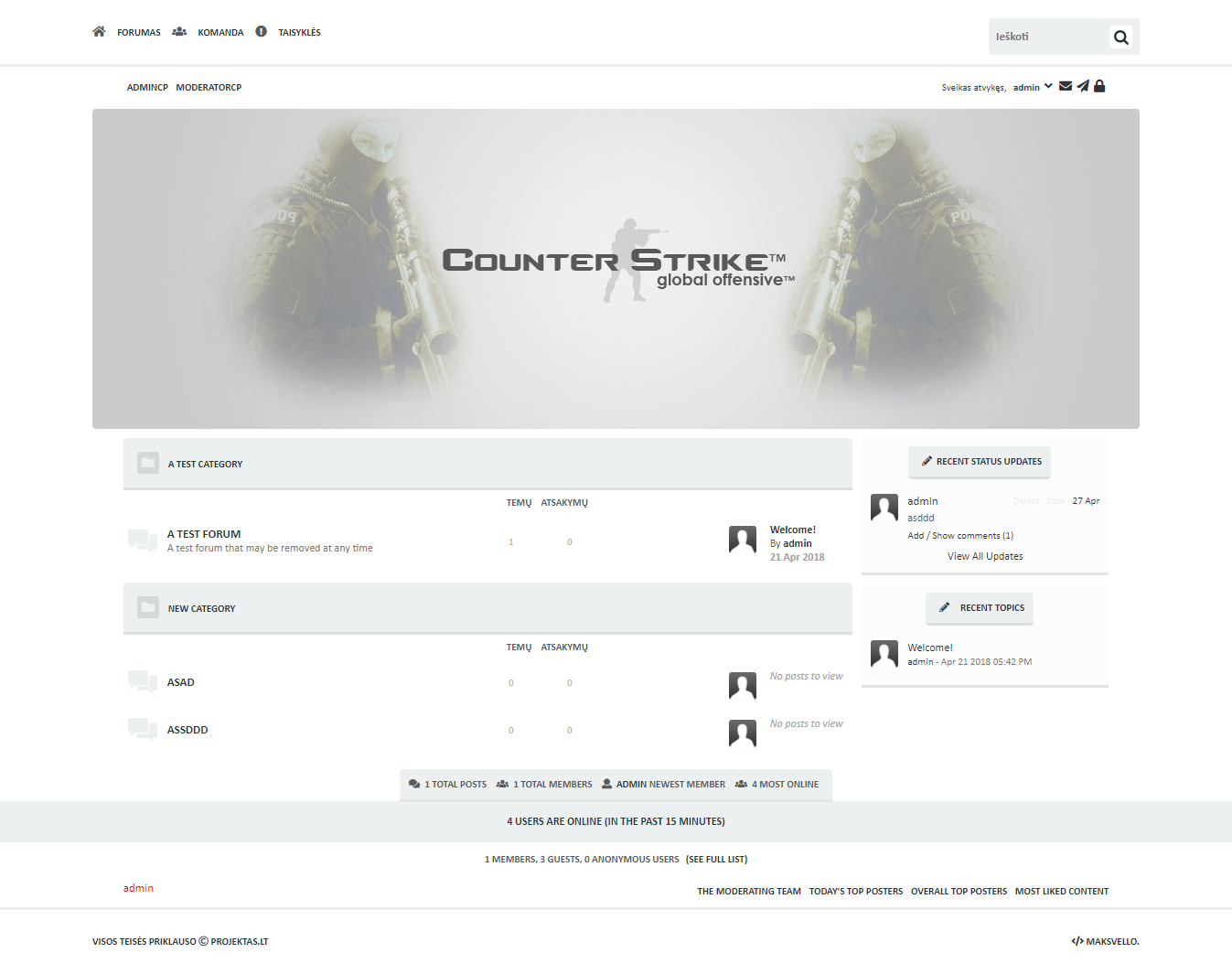Open MODERATORCP panel link
This screenshot has height=974, width=1232.
(x=209, y=88)
